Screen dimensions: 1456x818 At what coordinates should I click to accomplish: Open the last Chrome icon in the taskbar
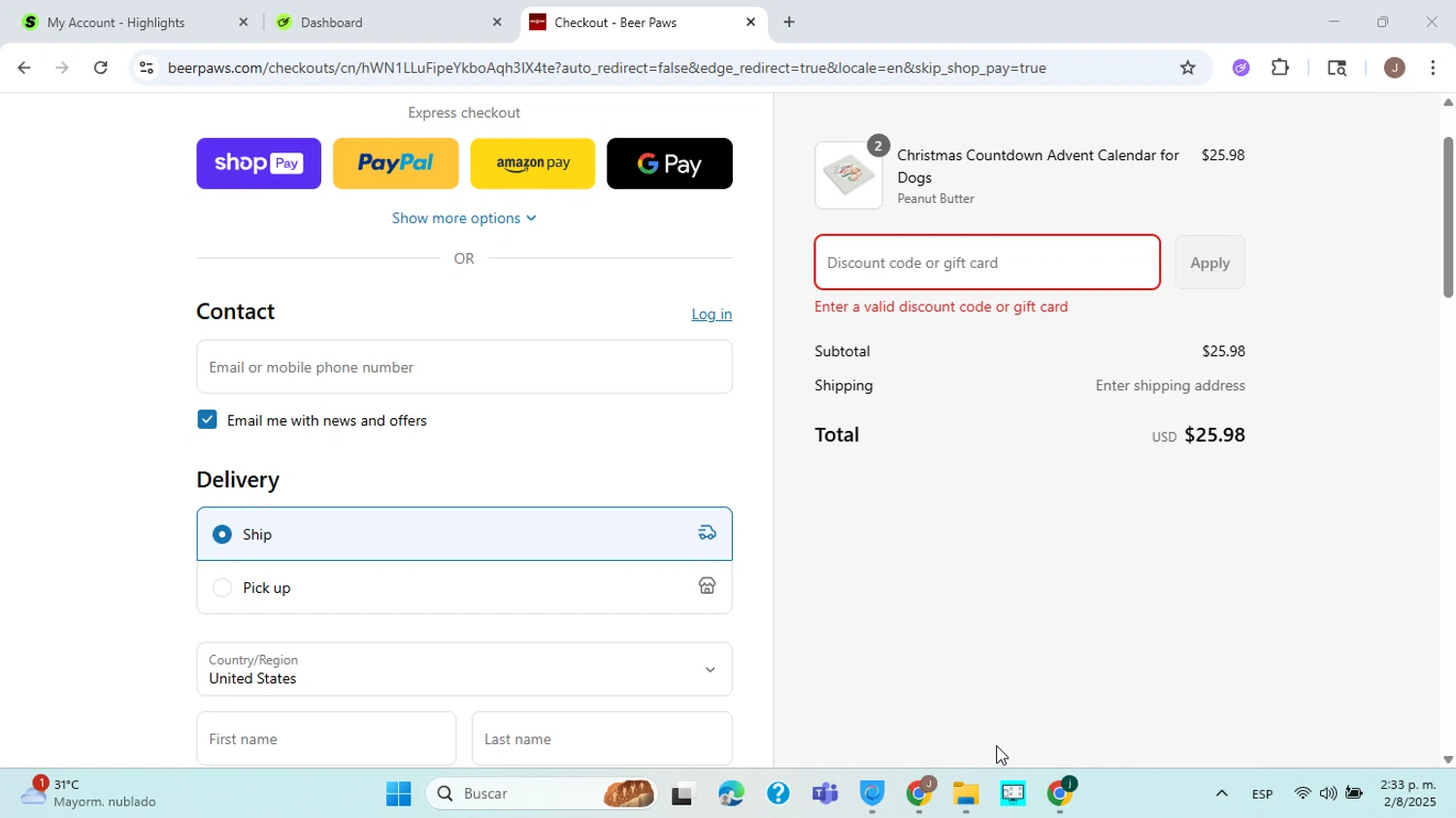pyautogui.click(x=1060, y=794)
